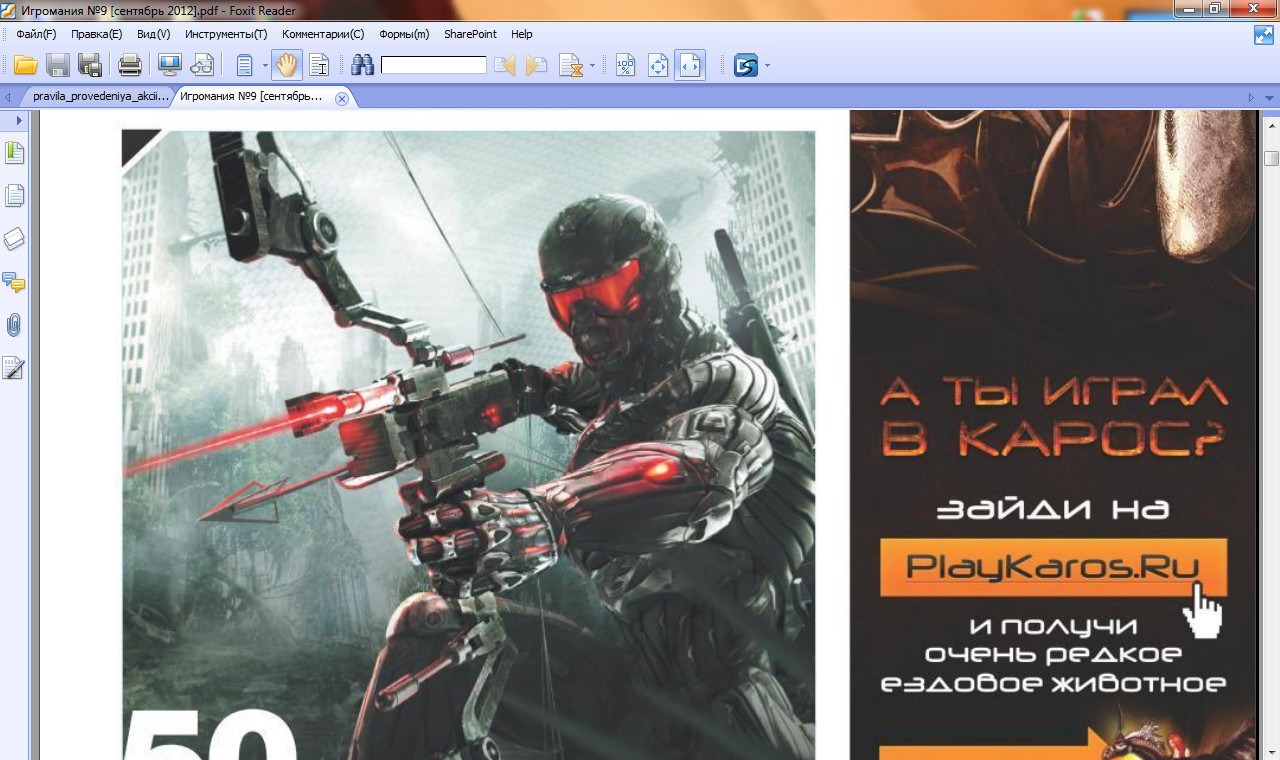The width and height of the screenshot is (1280, 760).
Task: Expand the page layout dropdown arrow
Action: 265,66
